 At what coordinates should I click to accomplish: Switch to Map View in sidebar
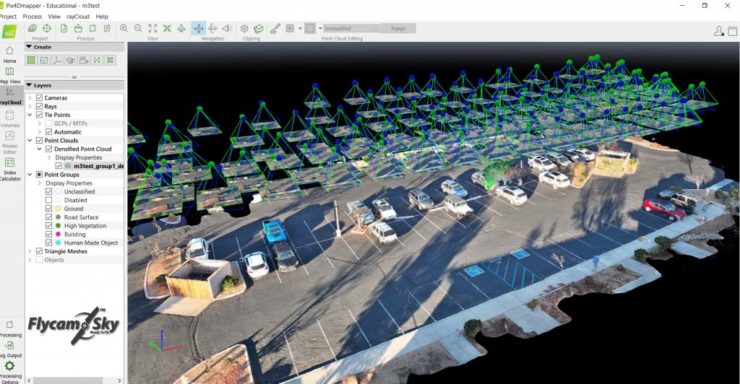click(9, 75)
